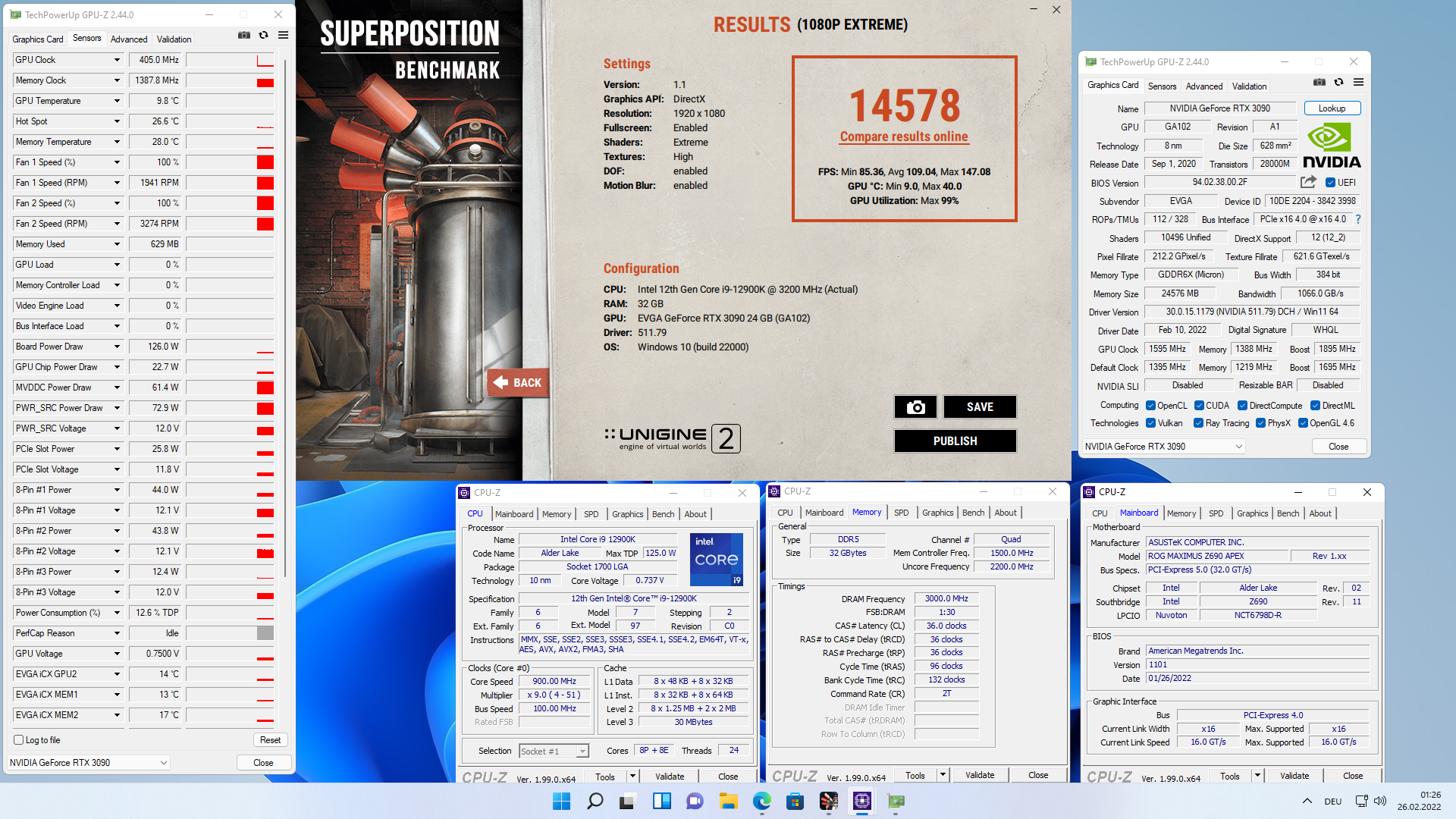Click Lookup button in GPU-Z
This screenshot has width=1456, height=819.
(x=1332, y=108)
